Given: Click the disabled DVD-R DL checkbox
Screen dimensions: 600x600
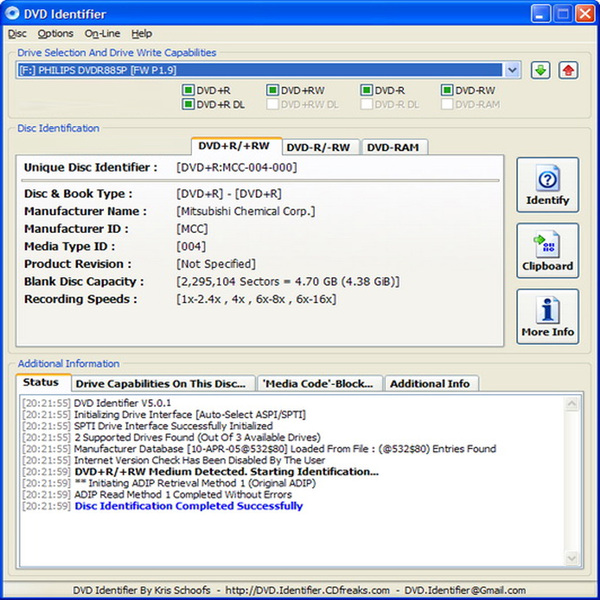Looking at the screenshot, I should click(367, 104).
